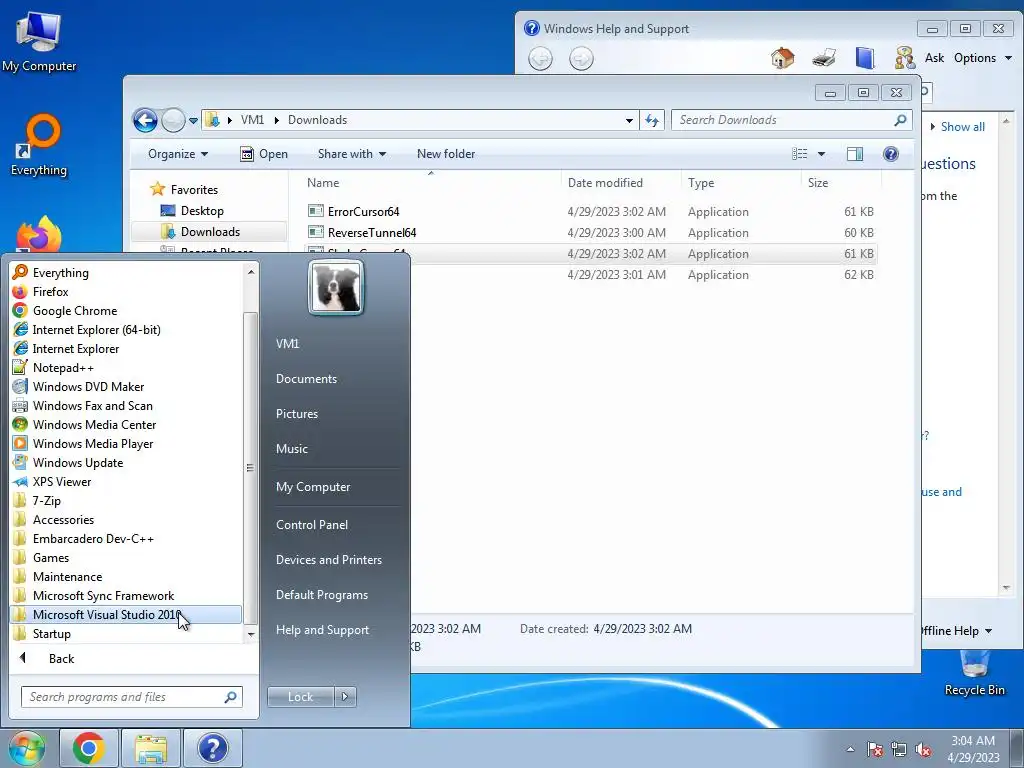Click the Chrome icon on the taskbar
1024x768 pixels.
(x=89, y=748)
